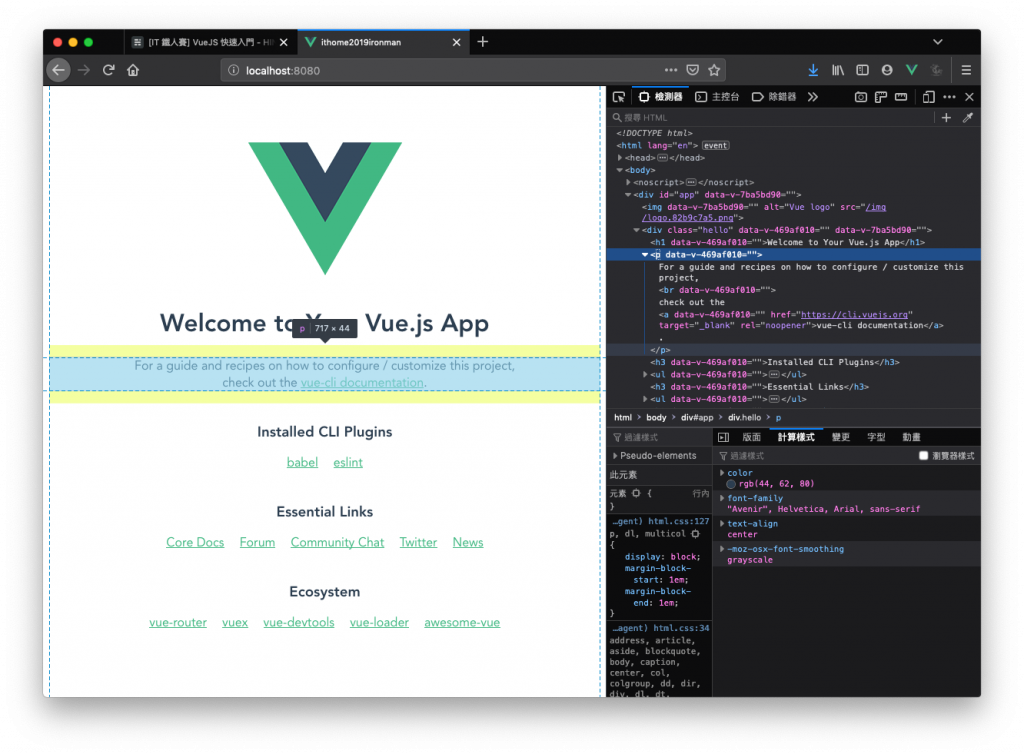
Task: Click the Vue devtools extension icon
Action: coord(912,70)
